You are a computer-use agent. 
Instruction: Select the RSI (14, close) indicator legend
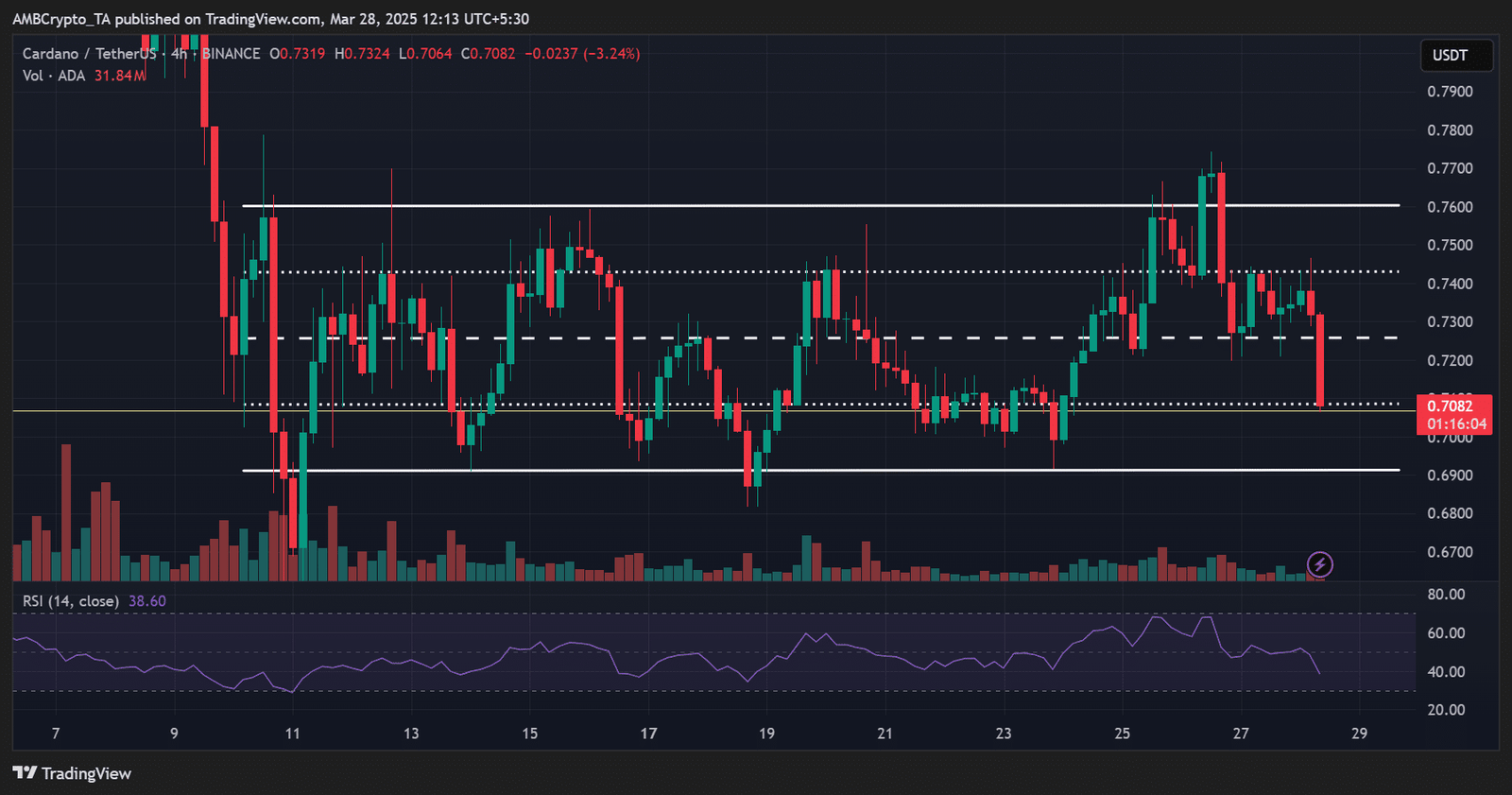coord(71,601)
